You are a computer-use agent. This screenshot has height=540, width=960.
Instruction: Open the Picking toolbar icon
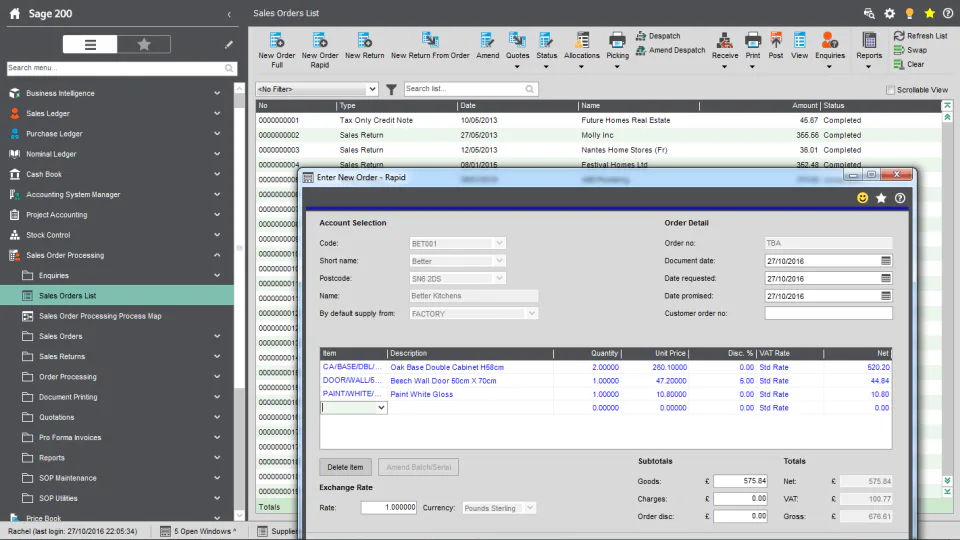click(617, 41)
